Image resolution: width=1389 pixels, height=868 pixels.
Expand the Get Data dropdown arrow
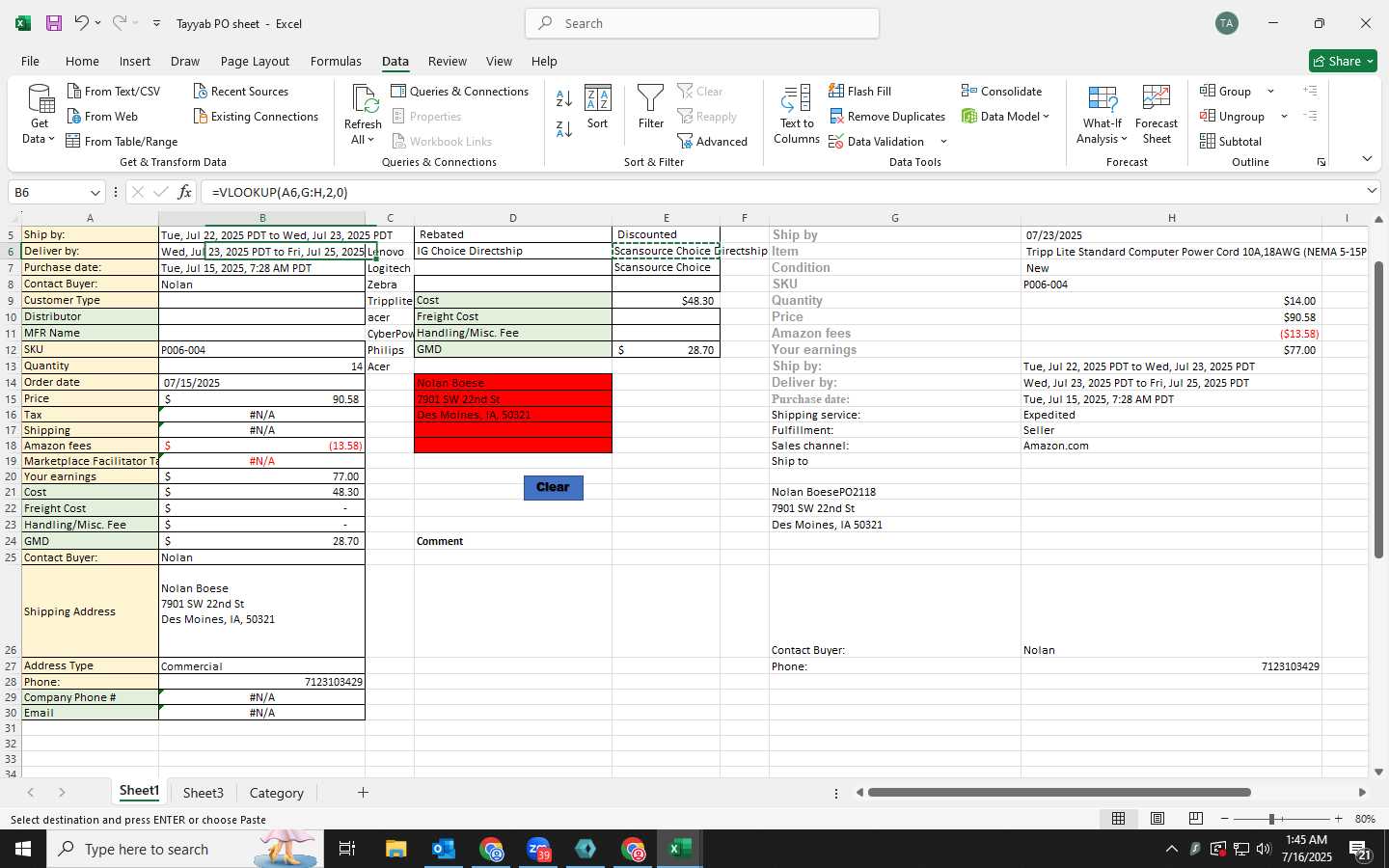point(51,139)
